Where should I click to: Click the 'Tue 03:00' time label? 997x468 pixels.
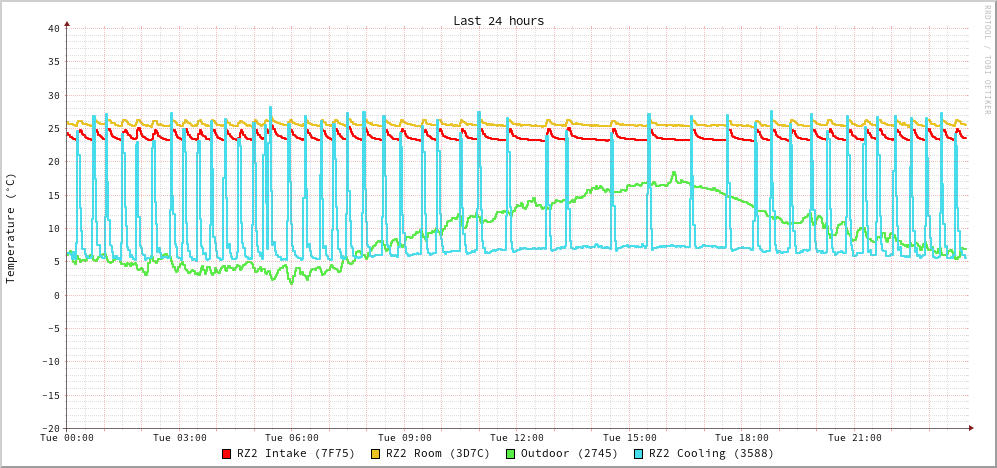click(180, 438)
